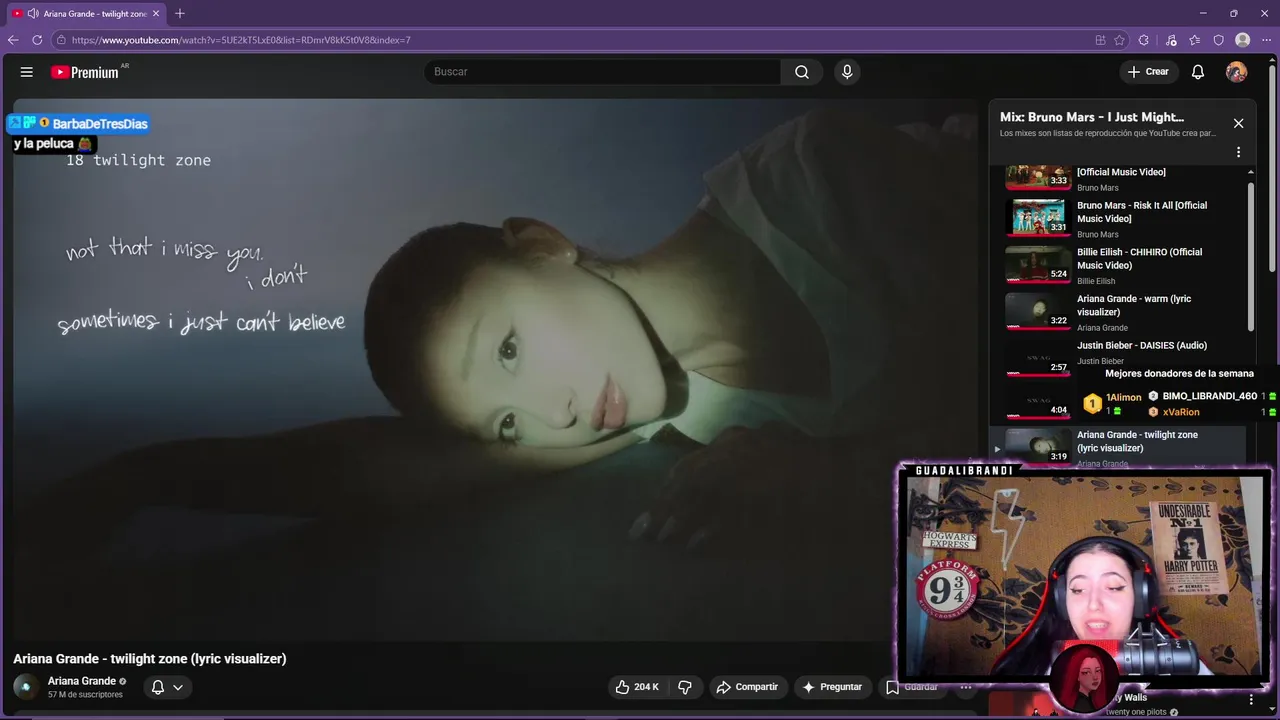Close the Mix playlist panel

[x=1238, y=123]
